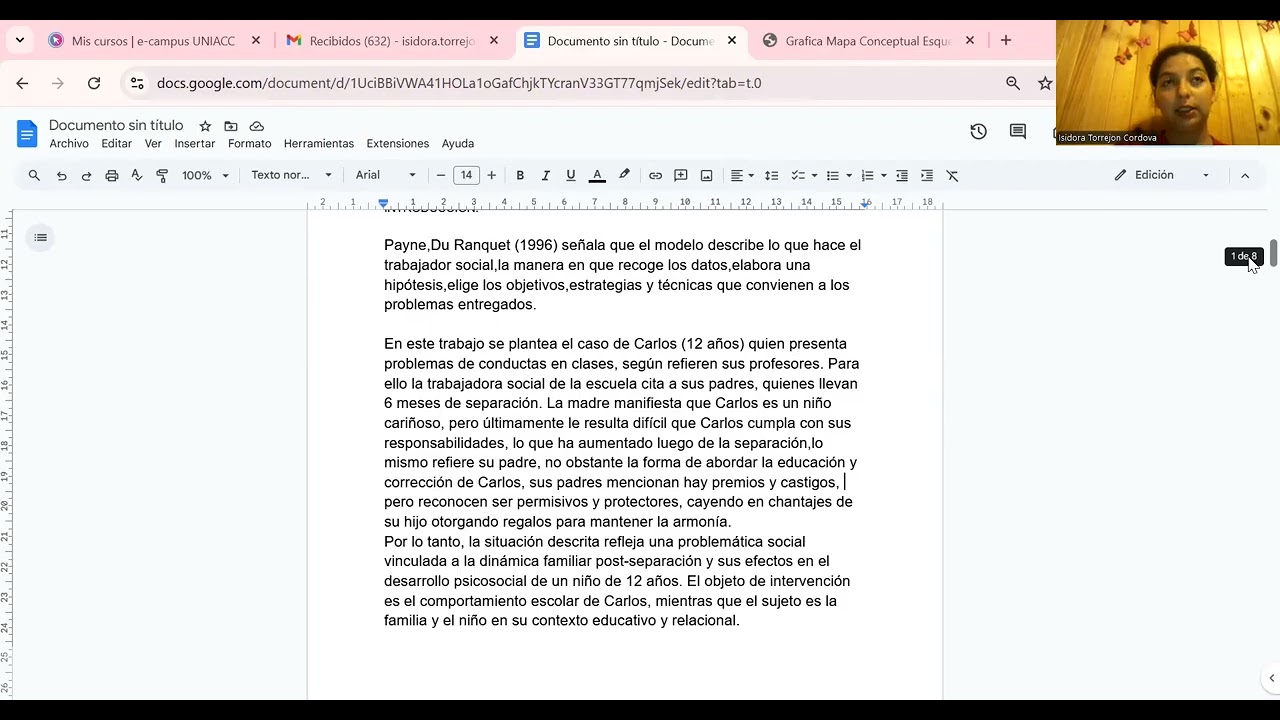Show the side panel arrow
Screen dimensions: 1280x720
point(1271,678)
